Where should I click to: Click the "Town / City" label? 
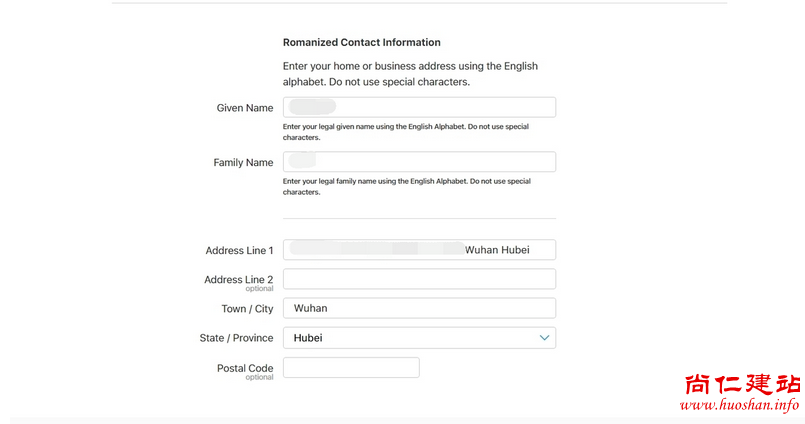pos(247,309)
